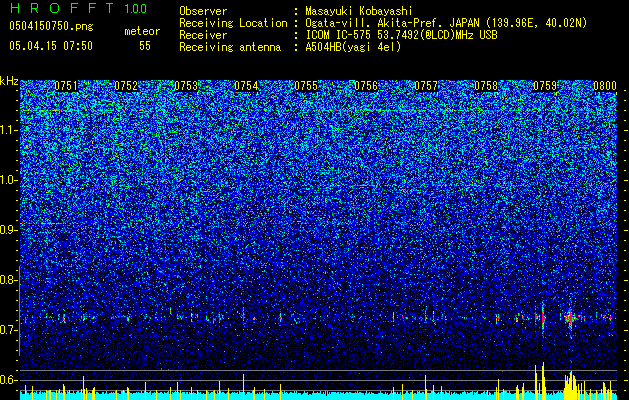
Task: Select the A504HB(yagi 4el) antenna text
Action: (353, 47)
